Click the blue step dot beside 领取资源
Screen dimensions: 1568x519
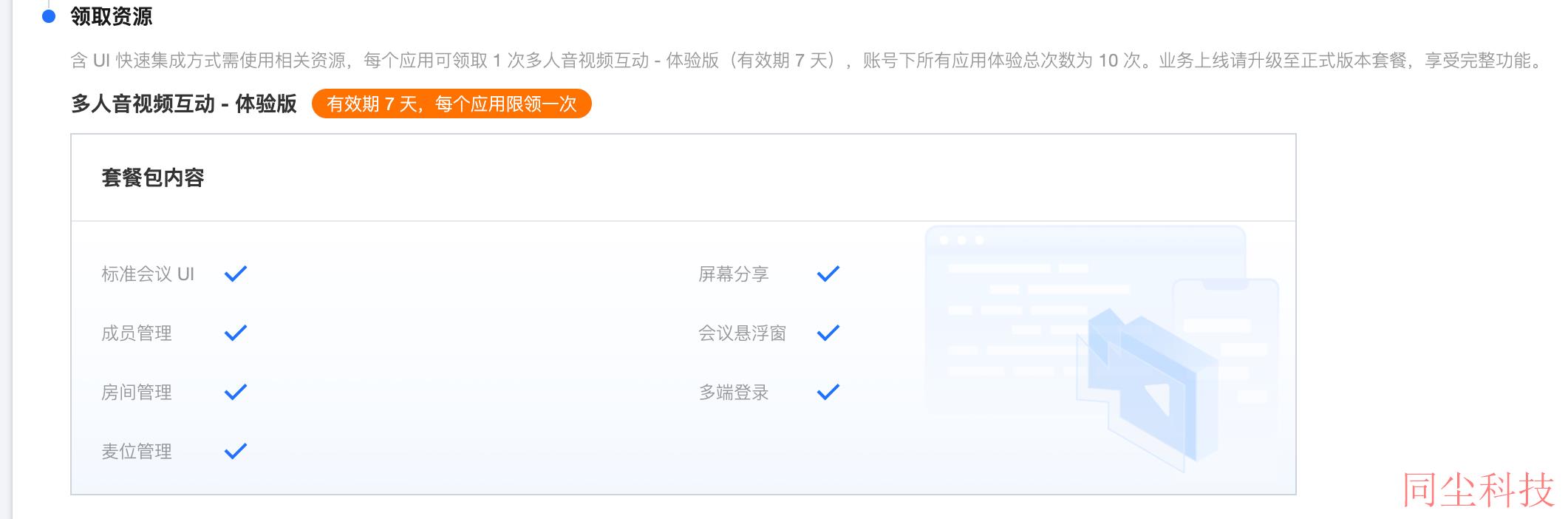point(49,16)
